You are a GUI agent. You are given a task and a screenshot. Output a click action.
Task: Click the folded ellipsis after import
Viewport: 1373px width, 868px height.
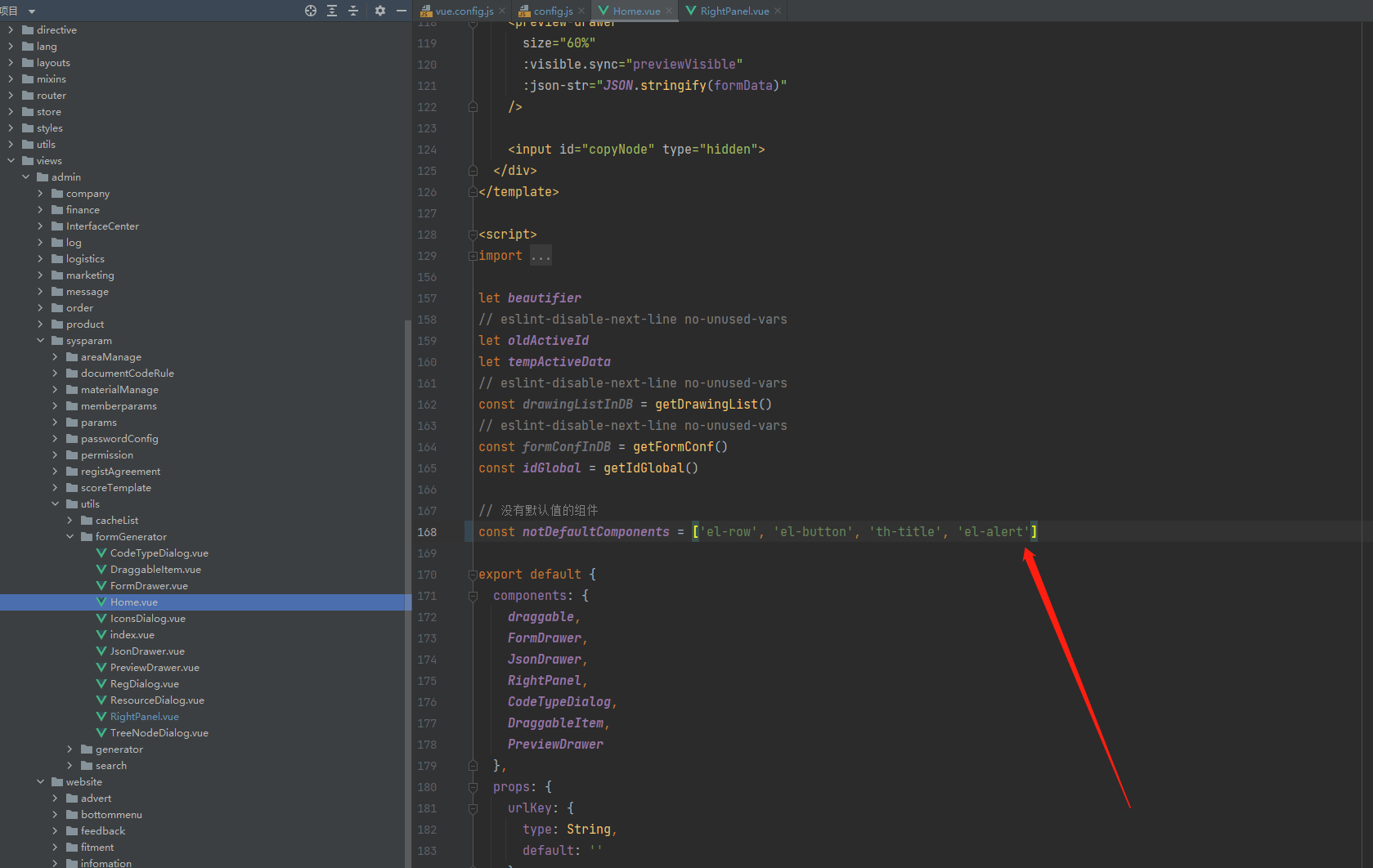pos(541,256)
